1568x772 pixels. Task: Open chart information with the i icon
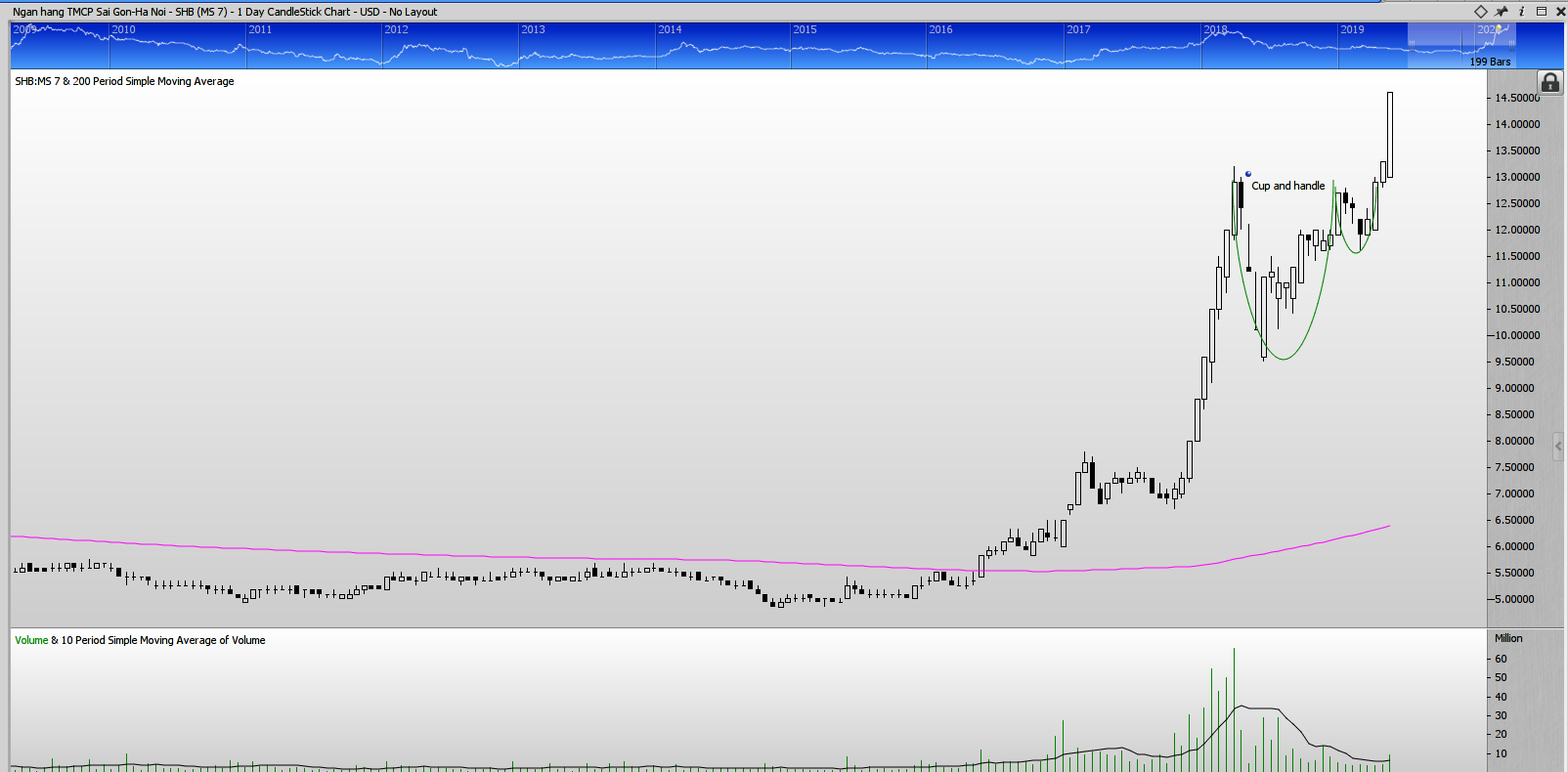pos(1521,12)
